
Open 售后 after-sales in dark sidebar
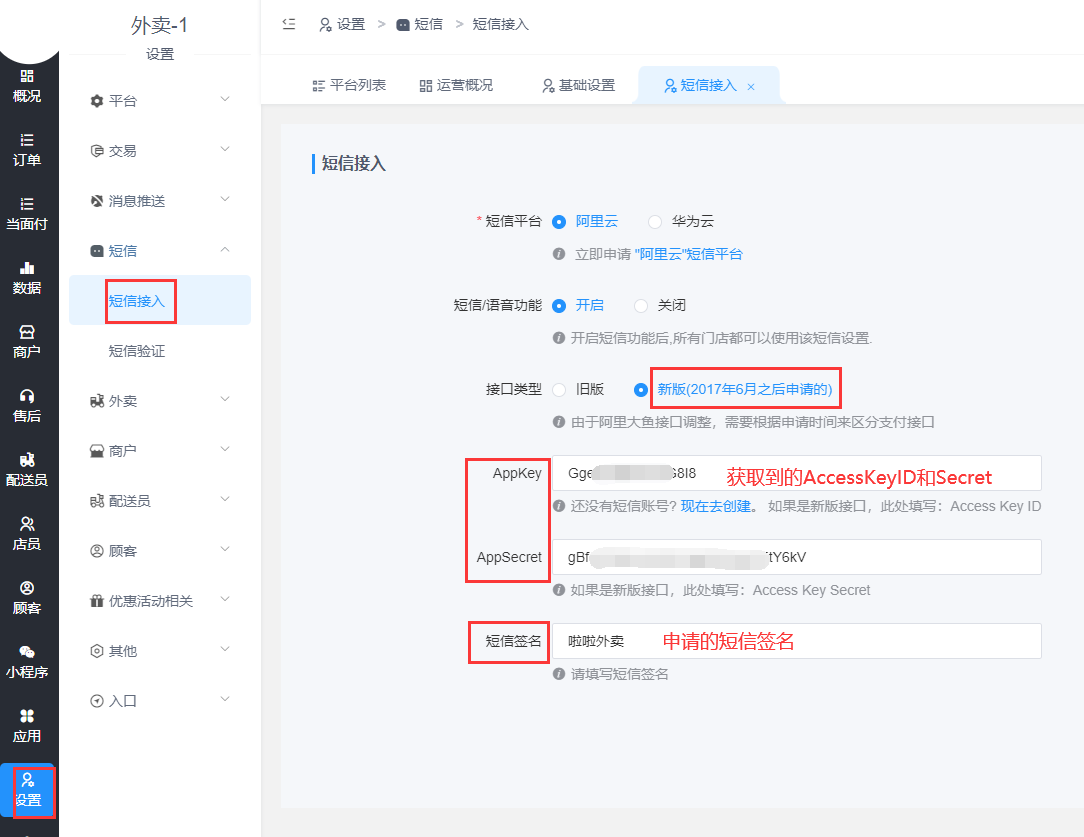[27, 406]
